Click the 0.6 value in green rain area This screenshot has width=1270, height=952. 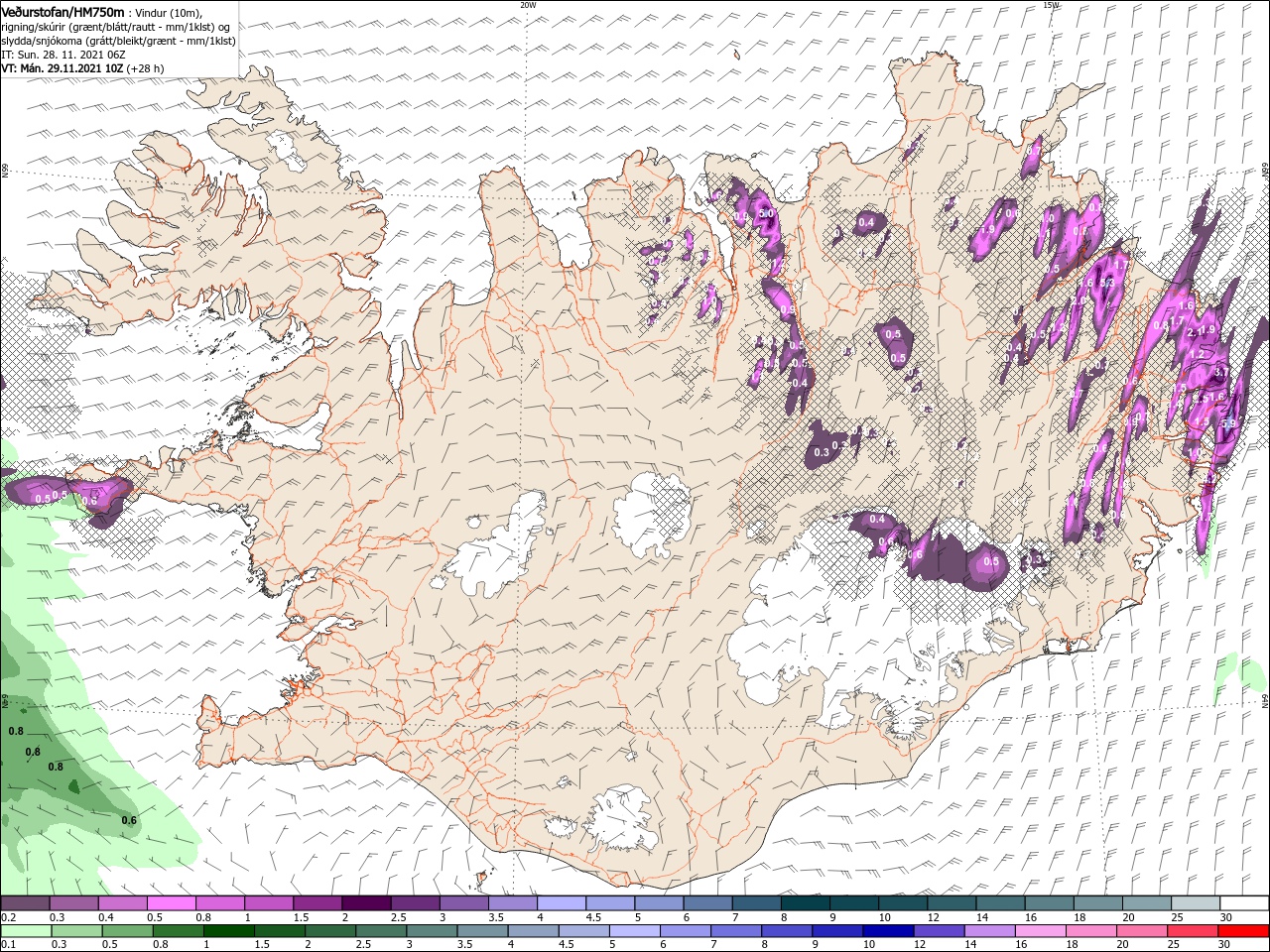click(x=129, y=820)
